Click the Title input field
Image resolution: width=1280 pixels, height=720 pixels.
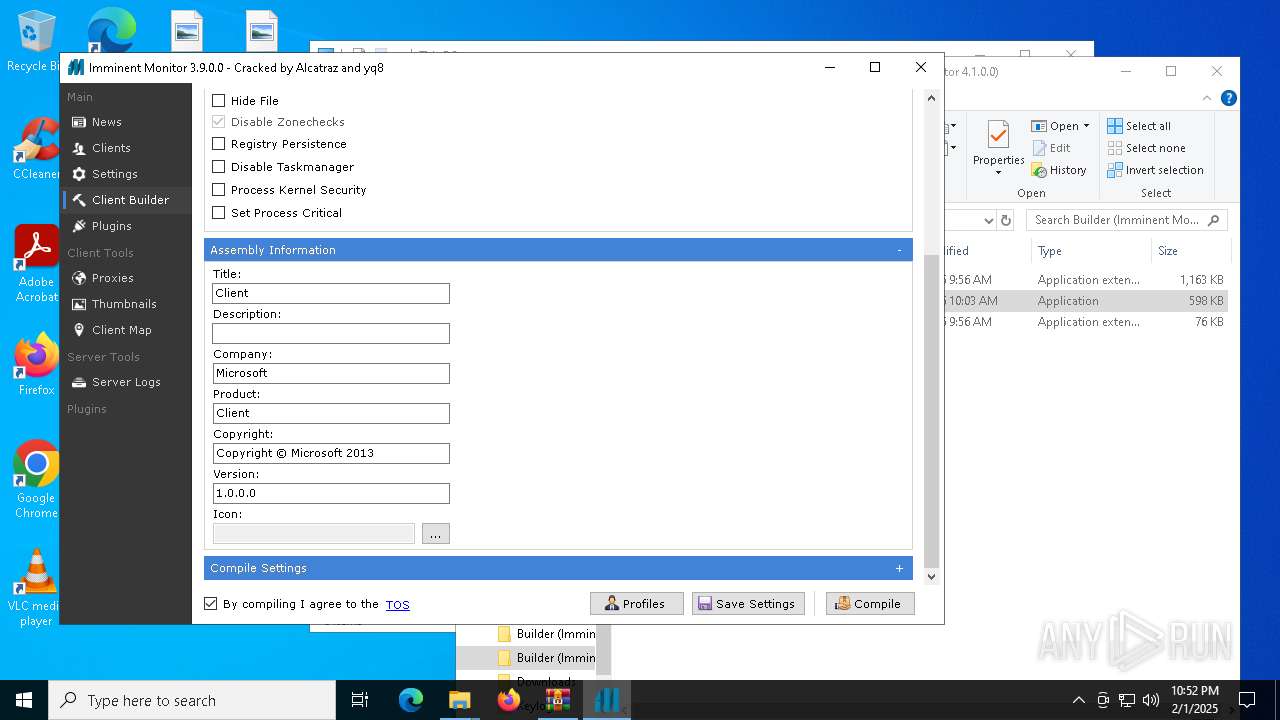pos(331,293)
